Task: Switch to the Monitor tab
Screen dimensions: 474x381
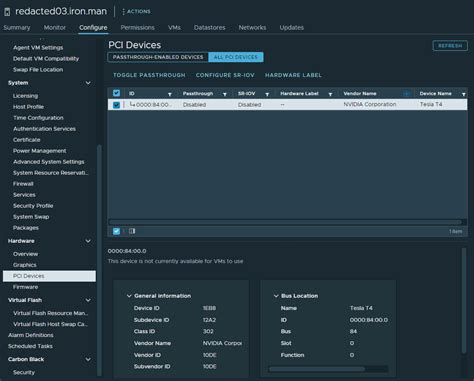Action: pyautogui.click(x=55, y=28)
